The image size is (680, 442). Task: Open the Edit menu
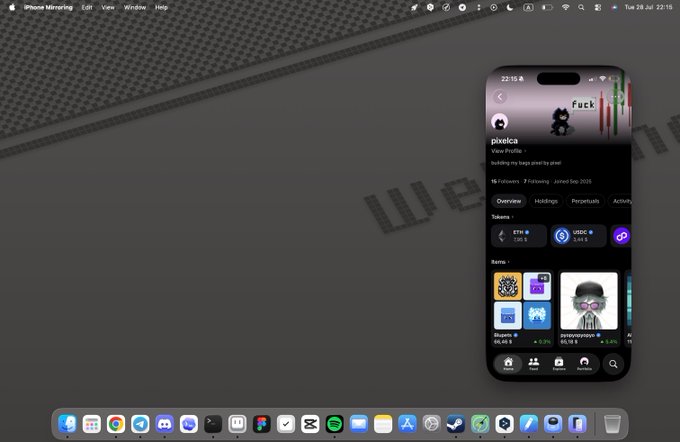point(87,7)
